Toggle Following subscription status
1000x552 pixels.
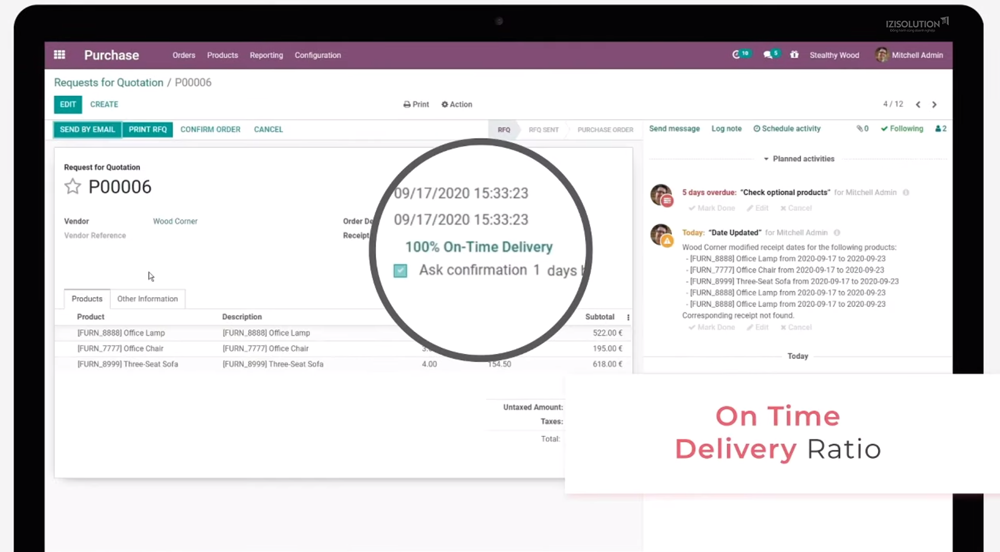click(x=902, y=129)
